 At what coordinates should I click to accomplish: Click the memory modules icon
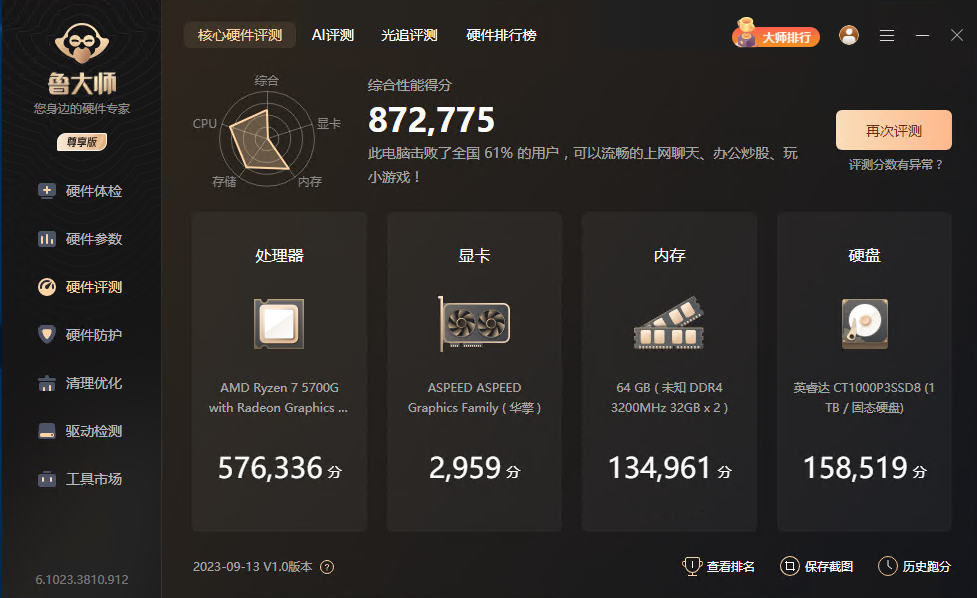pyautogui.click(x=669, y=323)
